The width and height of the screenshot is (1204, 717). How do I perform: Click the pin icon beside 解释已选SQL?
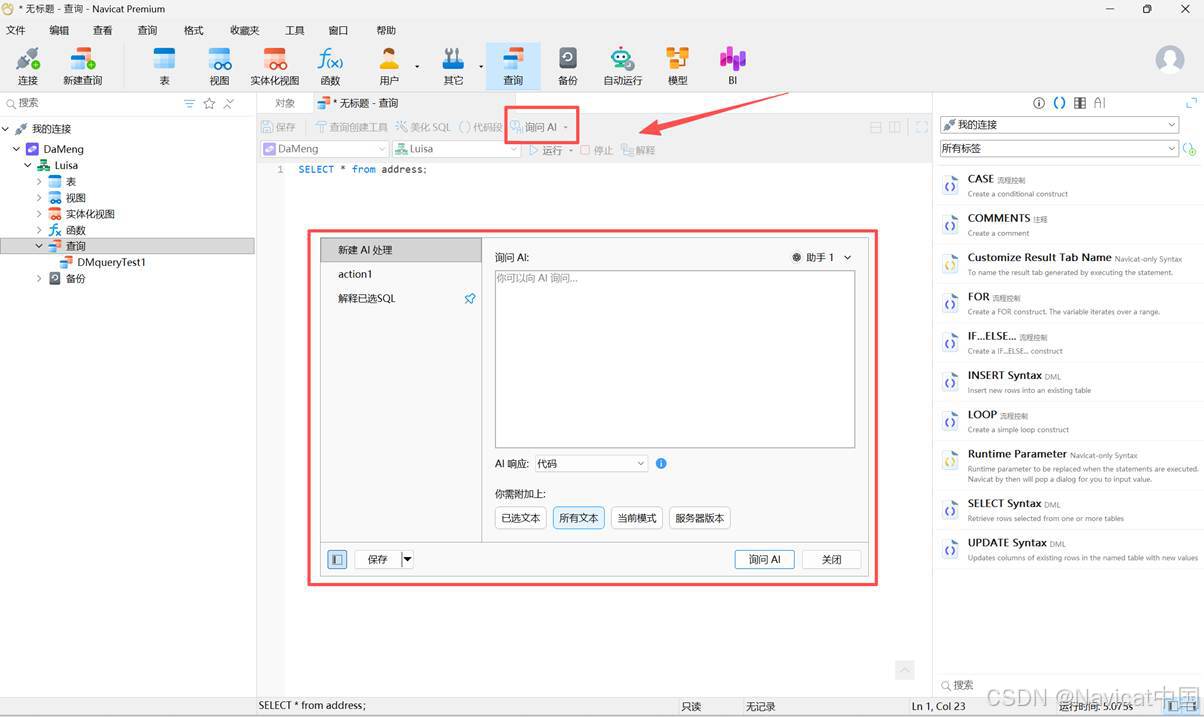click(469, 298)
